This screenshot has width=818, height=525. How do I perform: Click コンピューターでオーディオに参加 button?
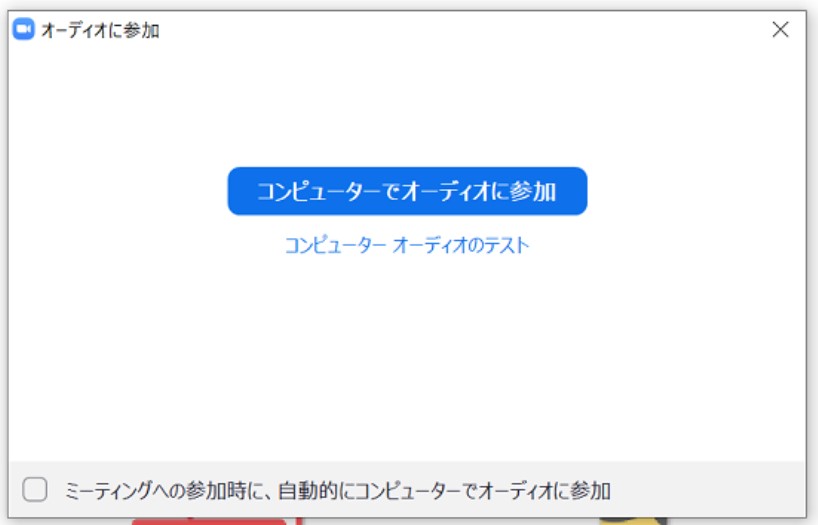(407, 191)
